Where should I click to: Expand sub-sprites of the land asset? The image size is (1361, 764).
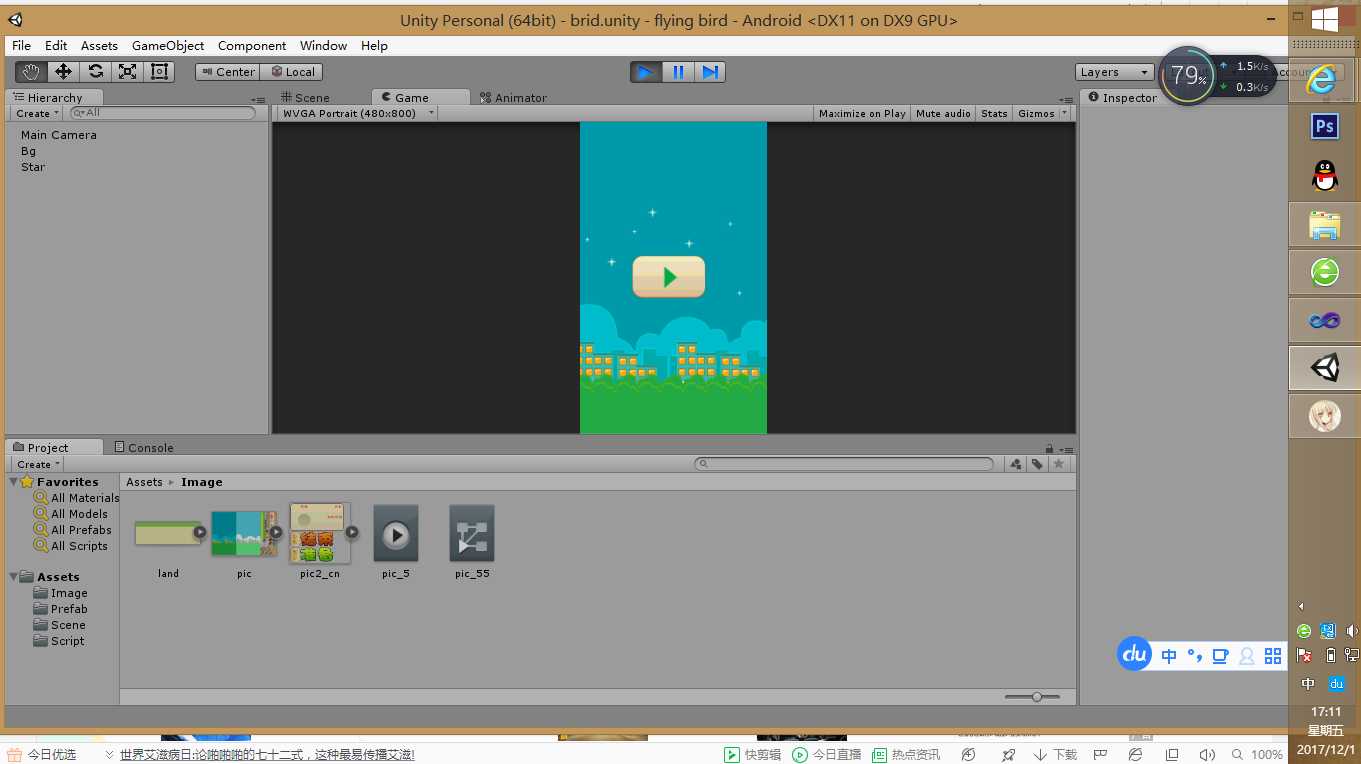200,533
